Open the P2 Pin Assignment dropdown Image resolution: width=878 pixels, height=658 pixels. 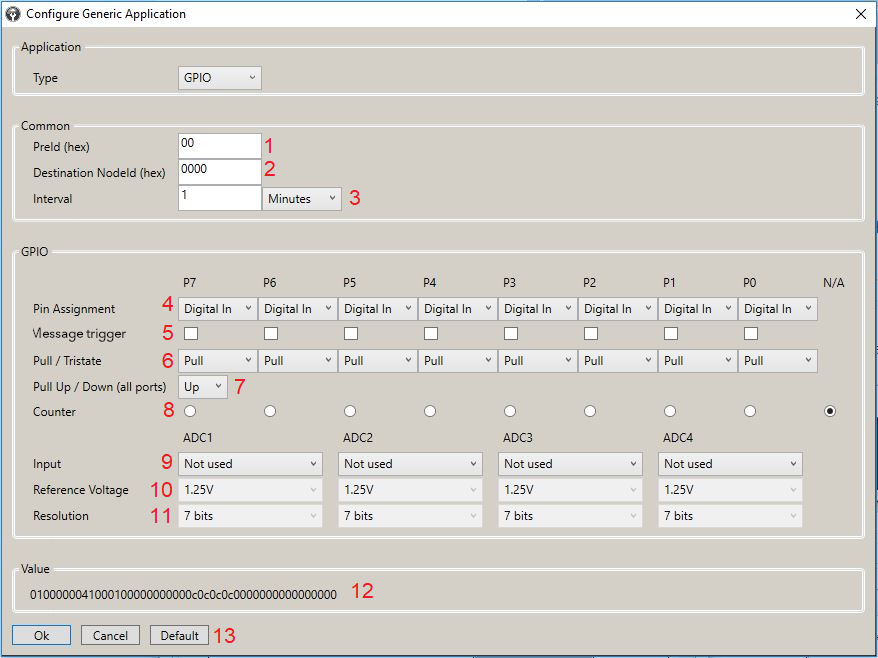coord(618,309)
